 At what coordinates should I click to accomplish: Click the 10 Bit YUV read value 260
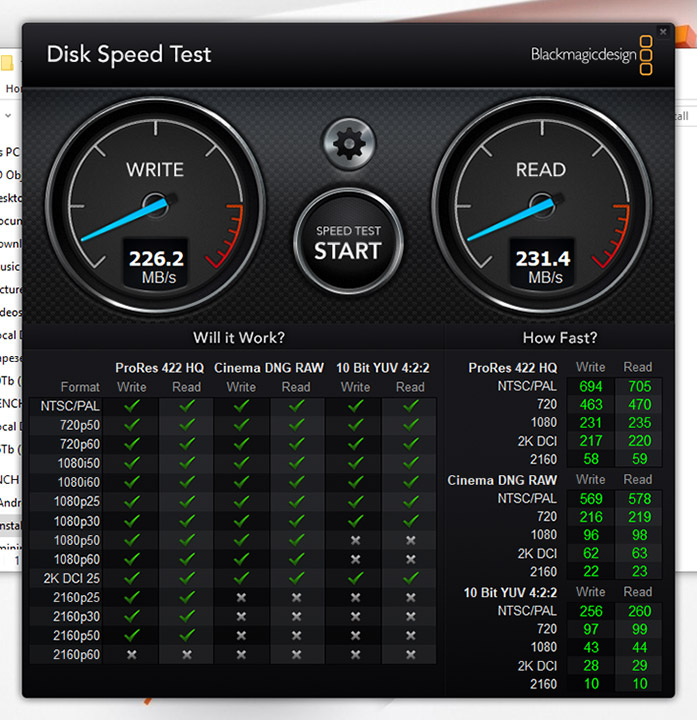640,611
